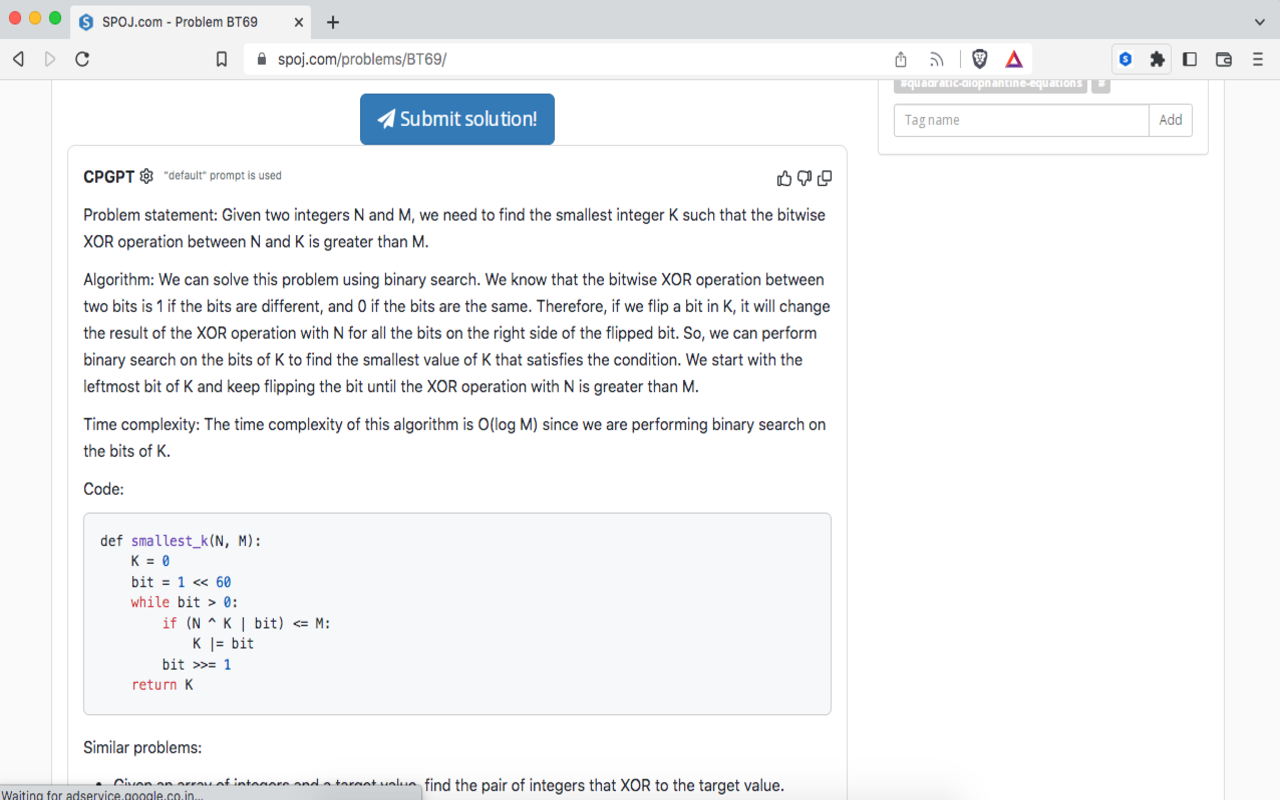Click the Submit solution button
This screenshot has height=800, width=1280.
tap(457, 118)
